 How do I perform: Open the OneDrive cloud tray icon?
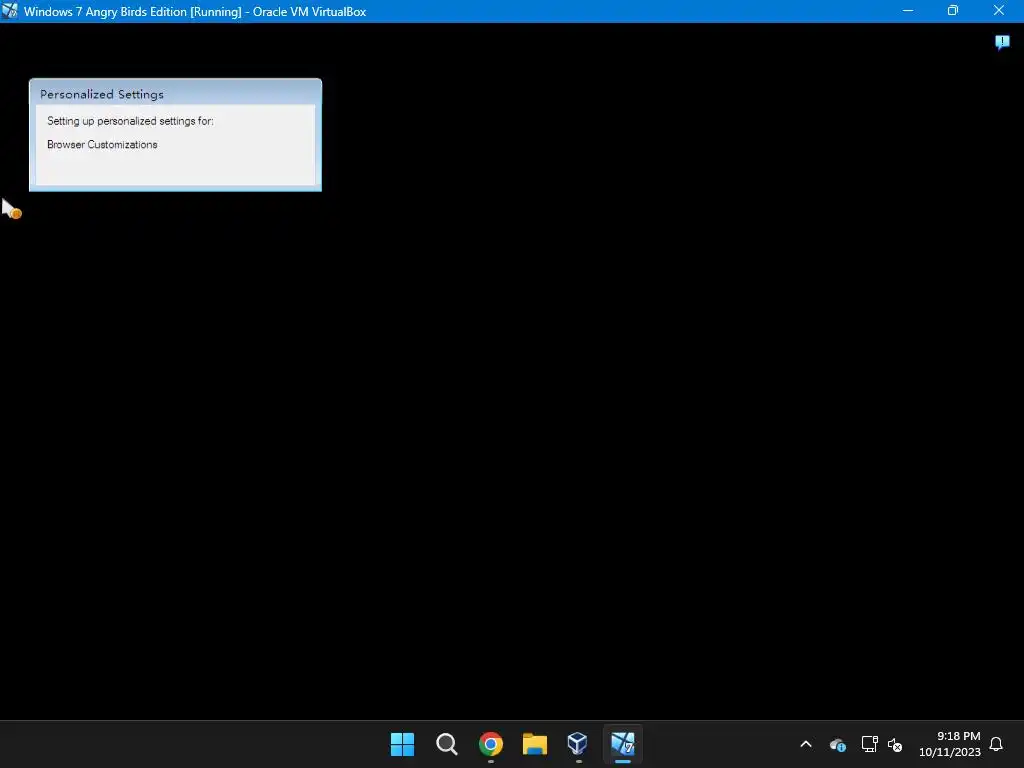tap(838, 744)
